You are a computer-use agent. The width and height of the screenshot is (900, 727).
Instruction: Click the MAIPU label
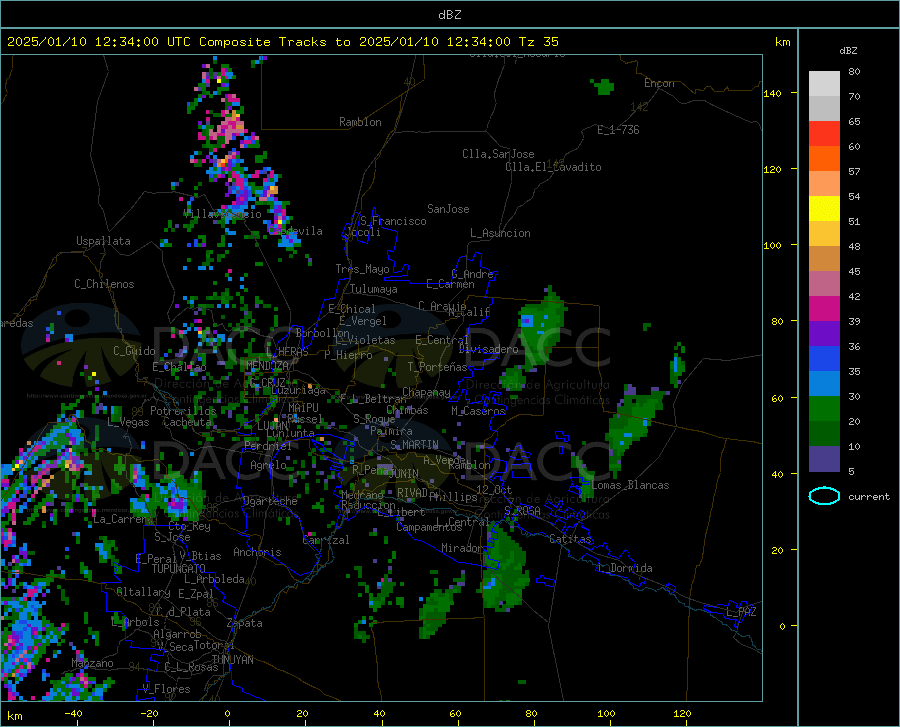tap(303, 407)
